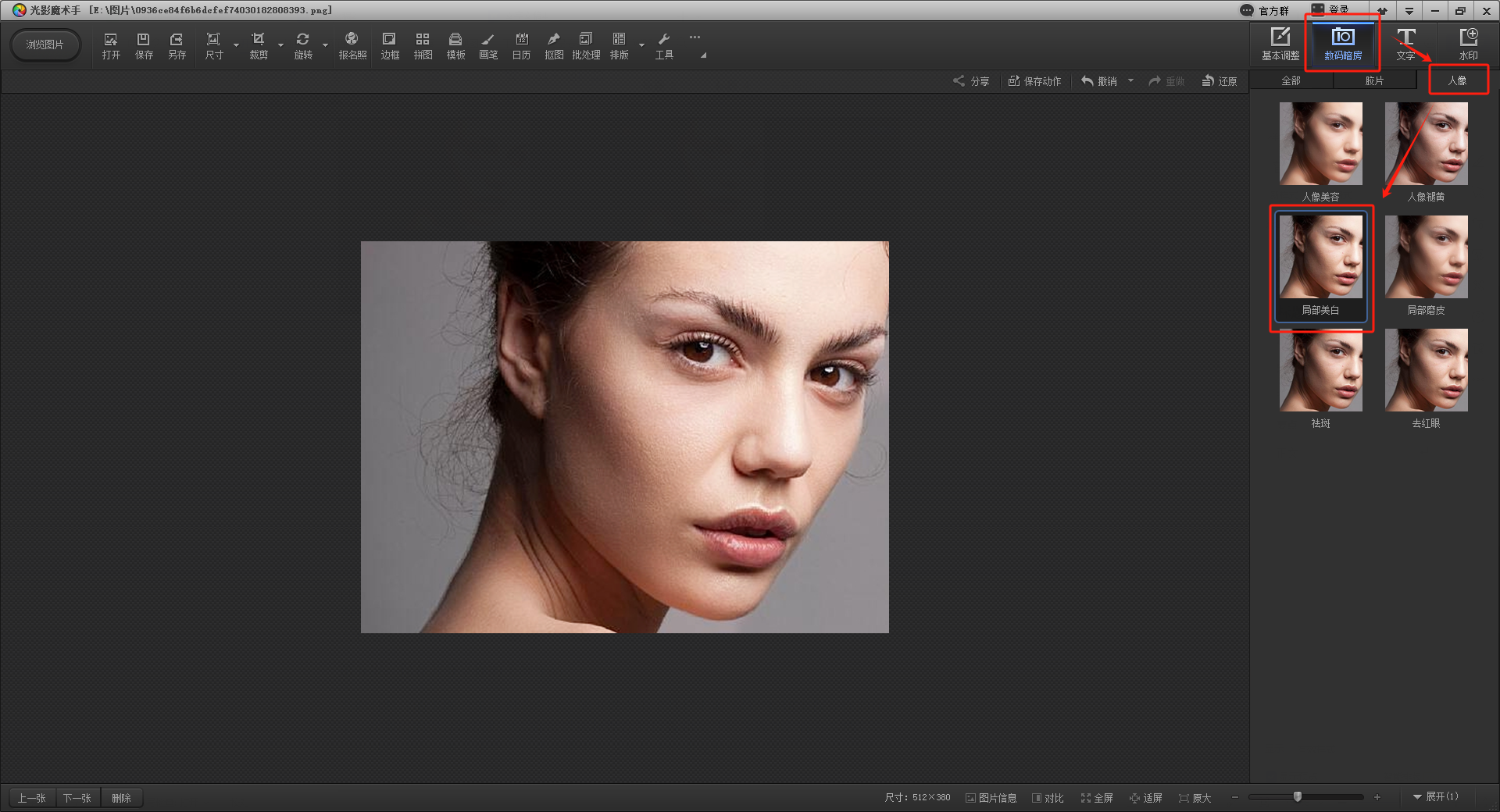Image resolution: width=1500 pixels, height=812 pixels.
Task: Click the 打开 (Open) icon
Action: click(111, 45)
